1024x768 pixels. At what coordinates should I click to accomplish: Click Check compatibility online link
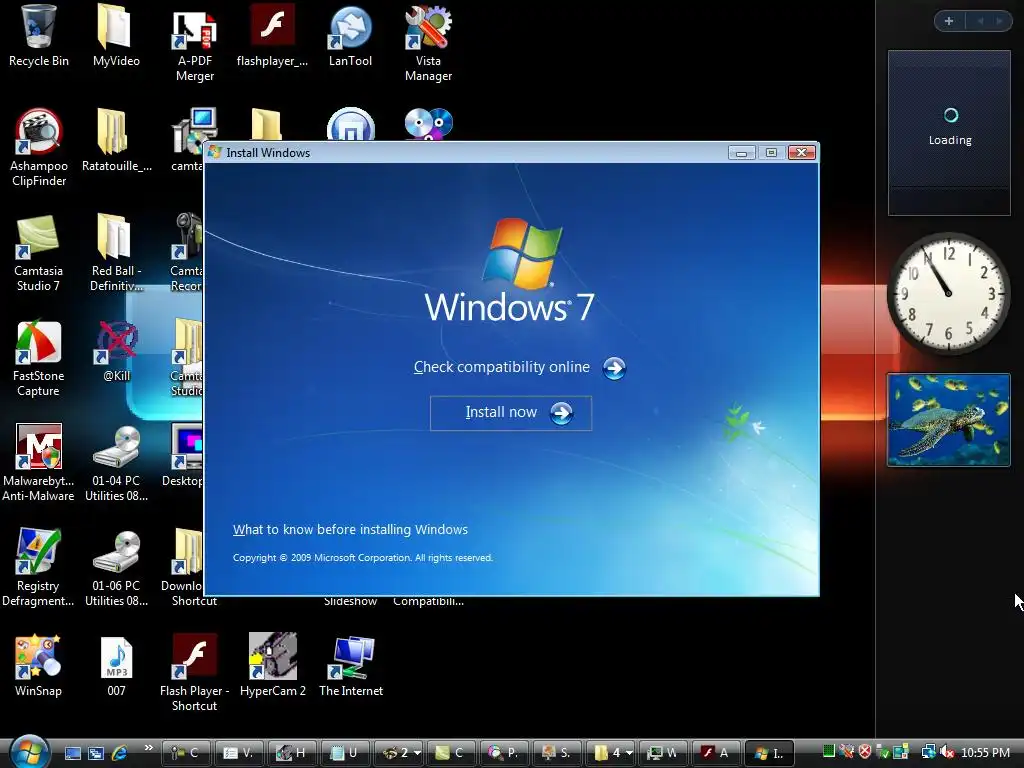coord(502,367)
